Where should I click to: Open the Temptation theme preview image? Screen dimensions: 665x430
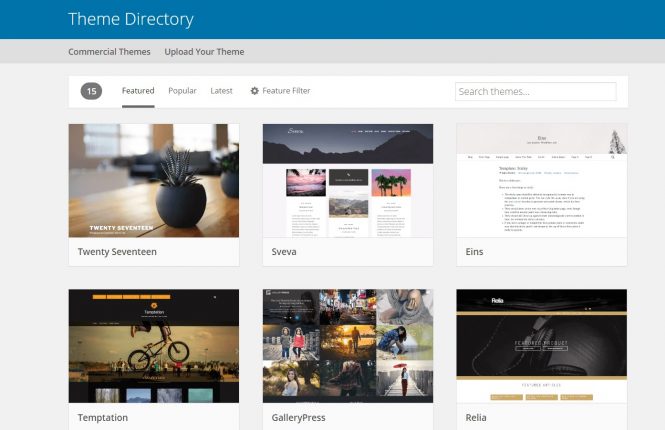(x=154, y=346)
